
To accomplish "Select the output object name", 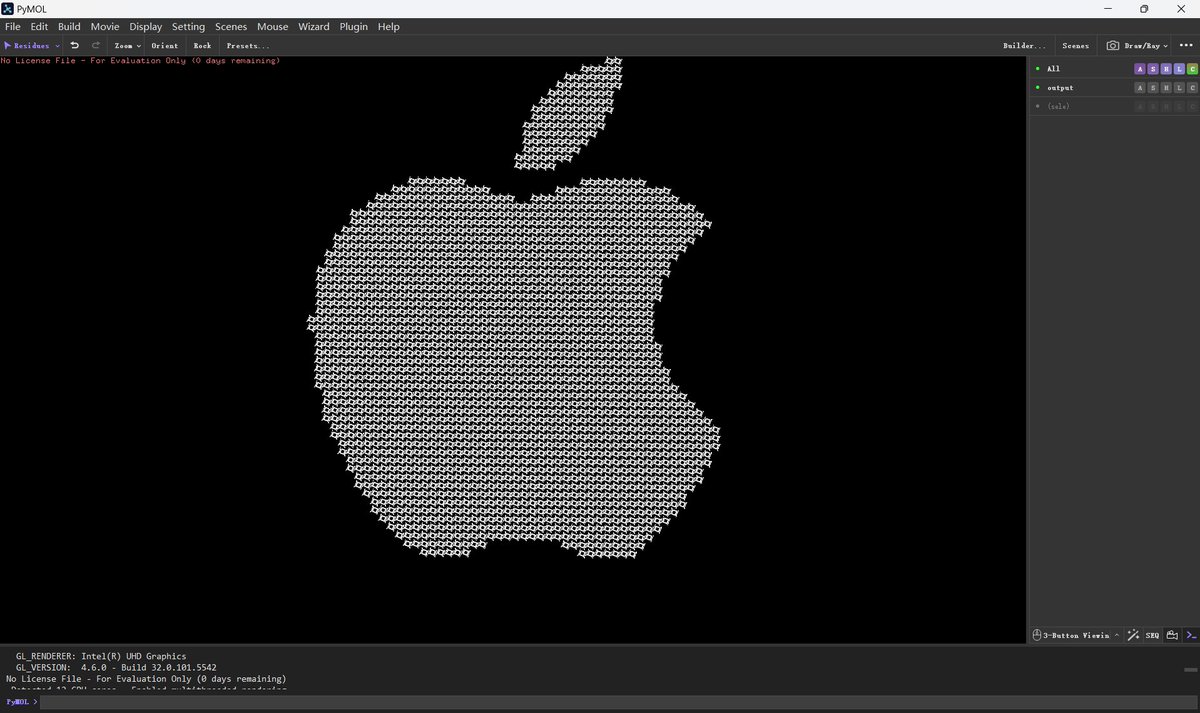I will [1060, 88].
